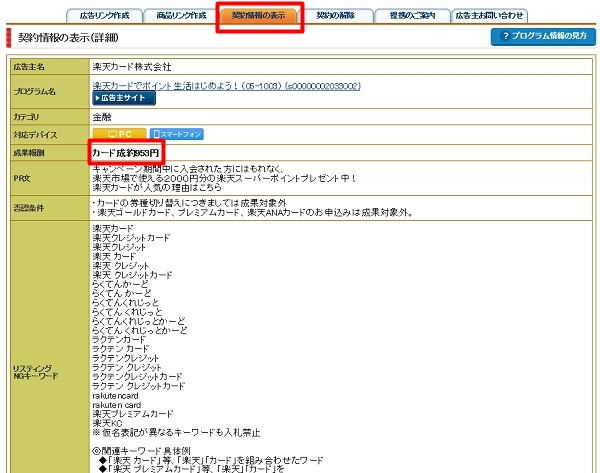Screen dimensions: 600x473
Task: Click the 関連キーワード具体例 heading
Action: coord(141,451)
